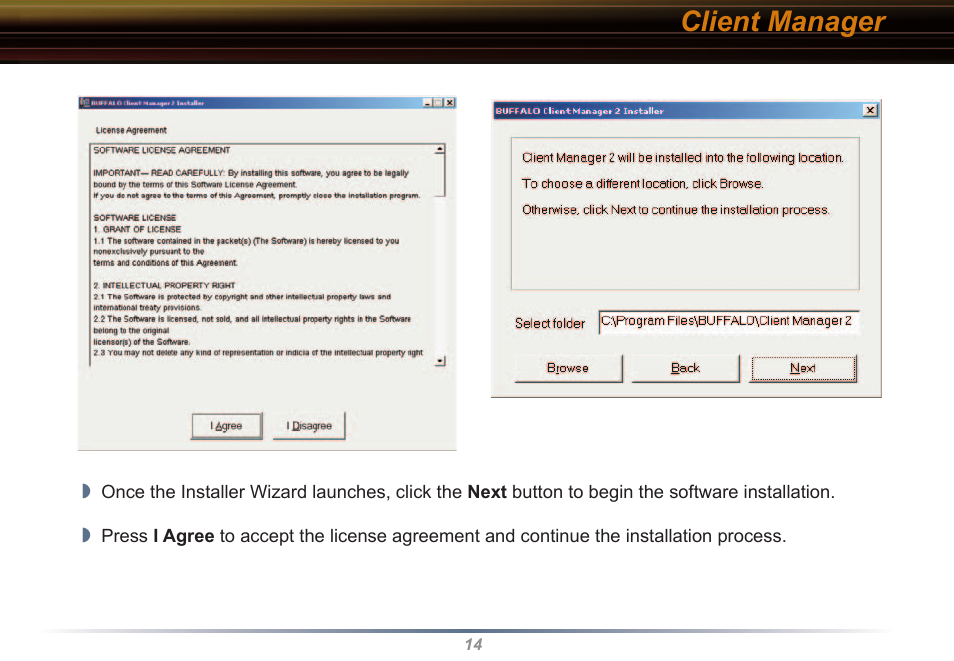Click Next to continue installation

[803, 368]
